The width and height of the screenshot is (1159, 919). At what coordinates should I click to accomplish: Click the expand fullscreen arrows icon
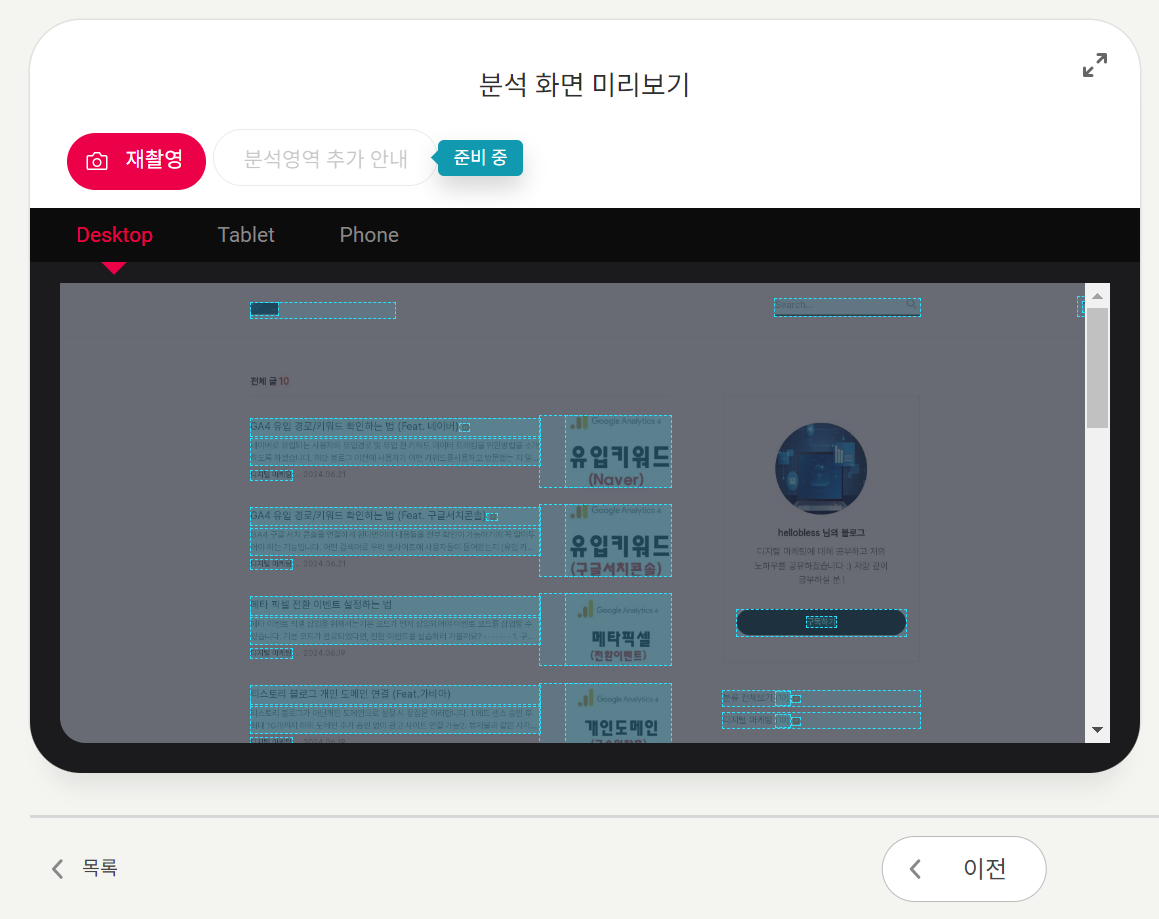click(x=1095, y=65)
